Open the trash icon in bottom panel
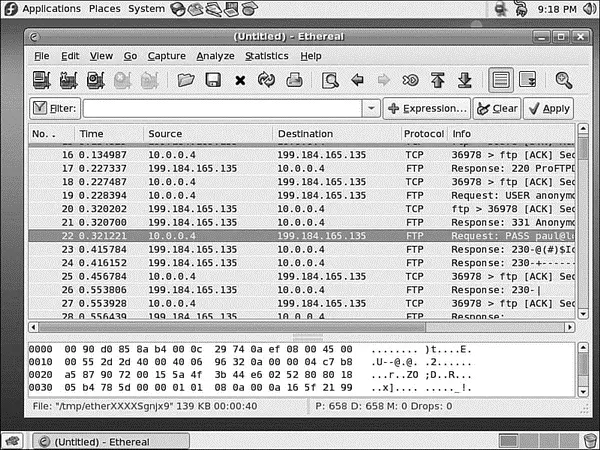The image size is (600, 450). click(591, 442)
